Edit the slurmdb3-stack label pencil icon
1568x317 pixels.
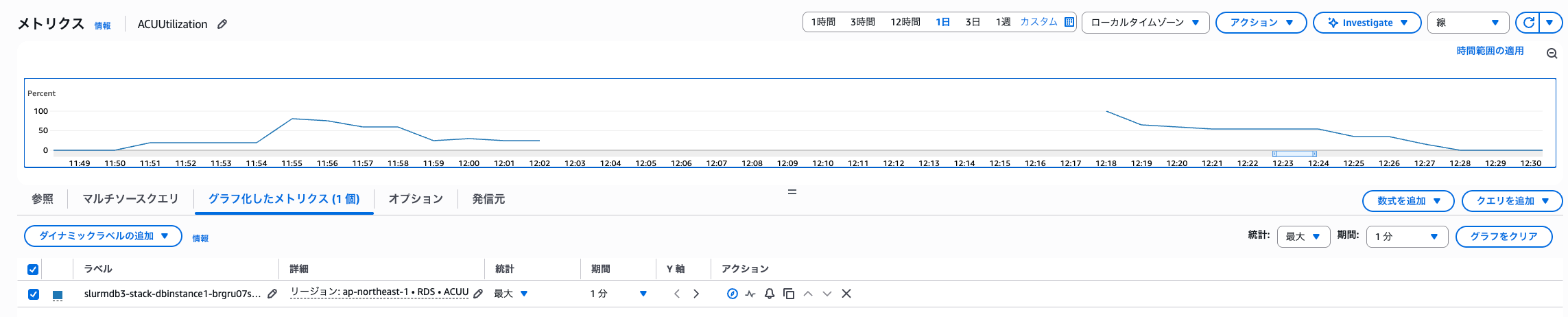tap(272, 294)
